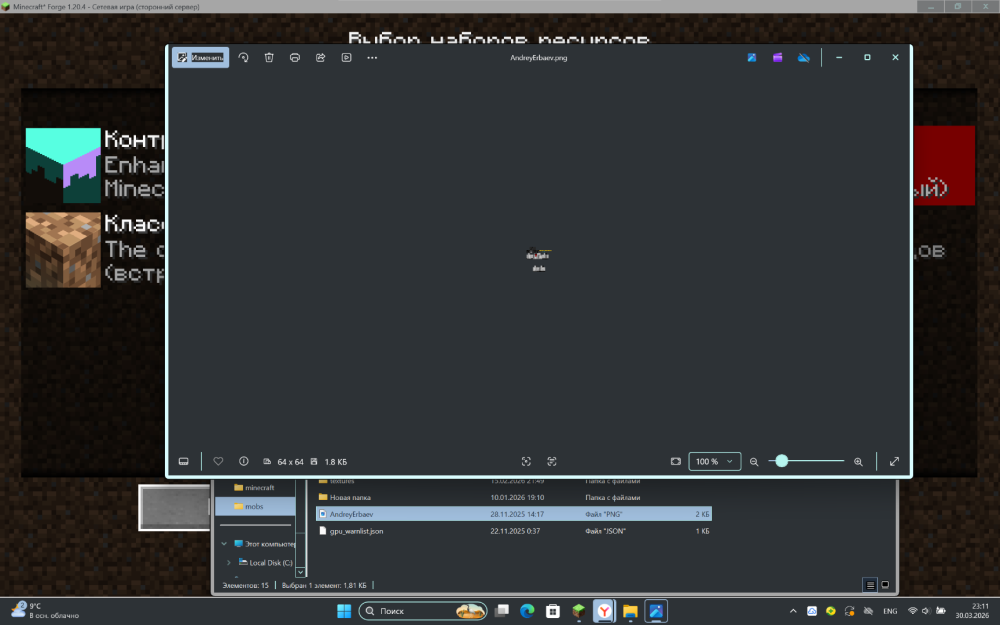Click the volume icon in system tray

click(926, 611)
